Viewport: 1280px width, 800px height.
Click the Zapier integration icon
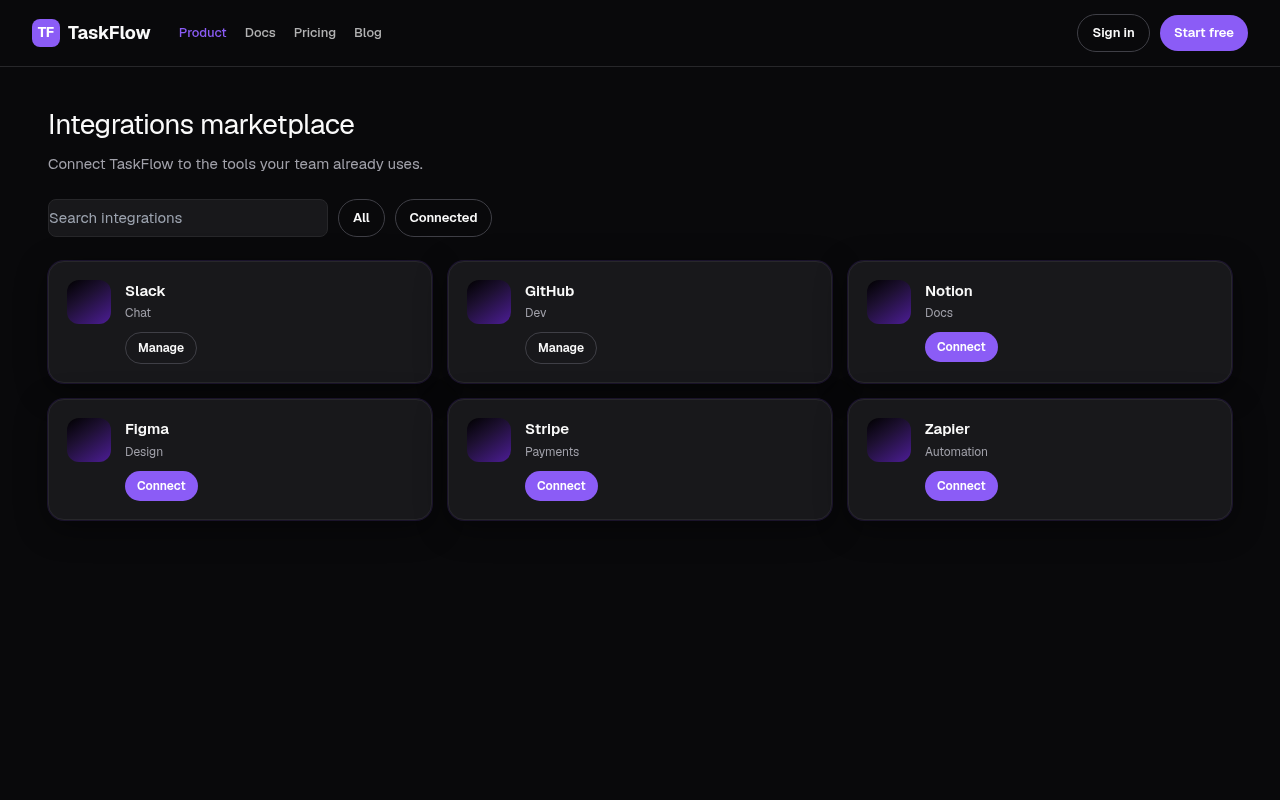[889, 440]
